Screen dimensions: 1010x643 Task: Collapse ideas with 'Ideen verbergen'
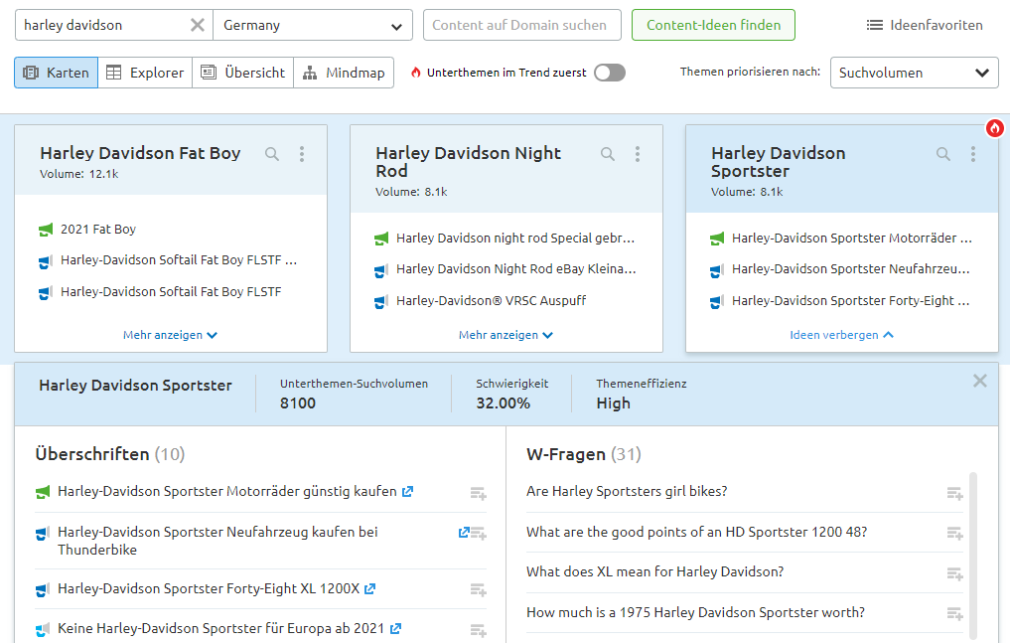click(x=841, y=335)
